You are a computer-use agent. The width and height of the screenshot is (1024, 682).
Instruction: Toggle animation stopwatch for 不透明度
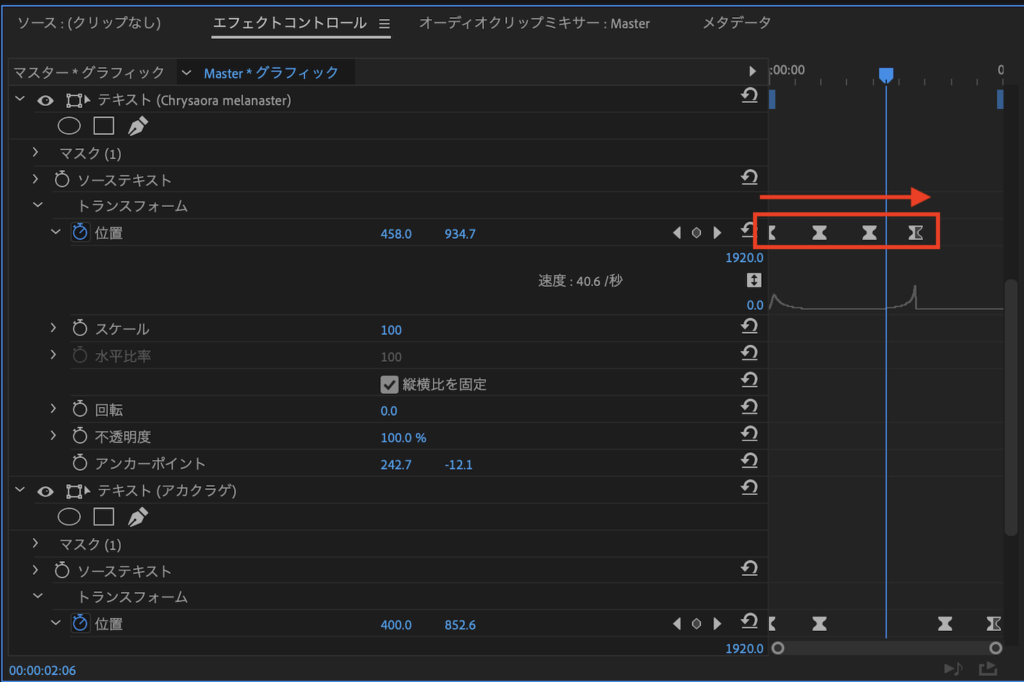pyautogui.click(x=80, y=436)
